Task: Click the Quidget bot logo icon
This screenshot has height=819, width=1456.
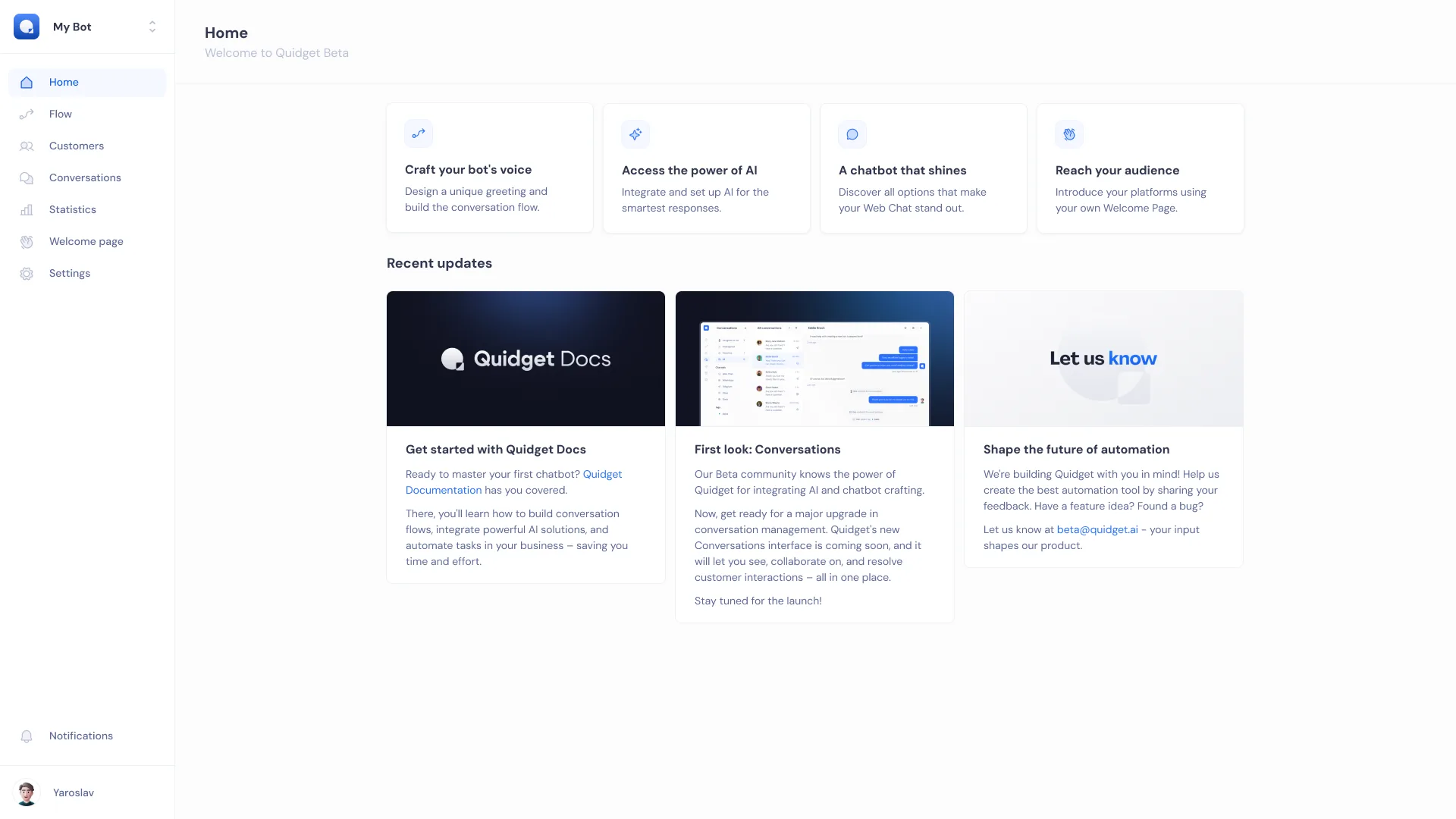Action: 27,27
